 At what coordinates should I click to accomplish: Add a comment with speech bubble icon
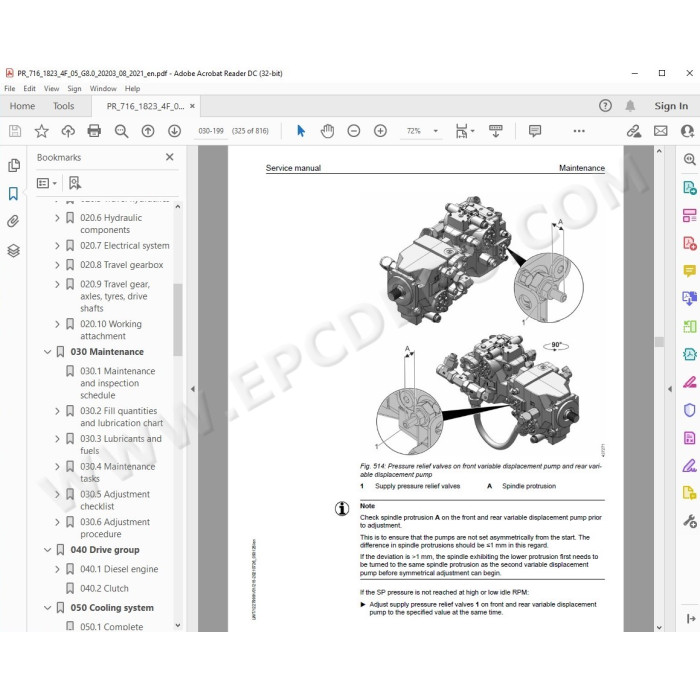(x=535, y=131)
